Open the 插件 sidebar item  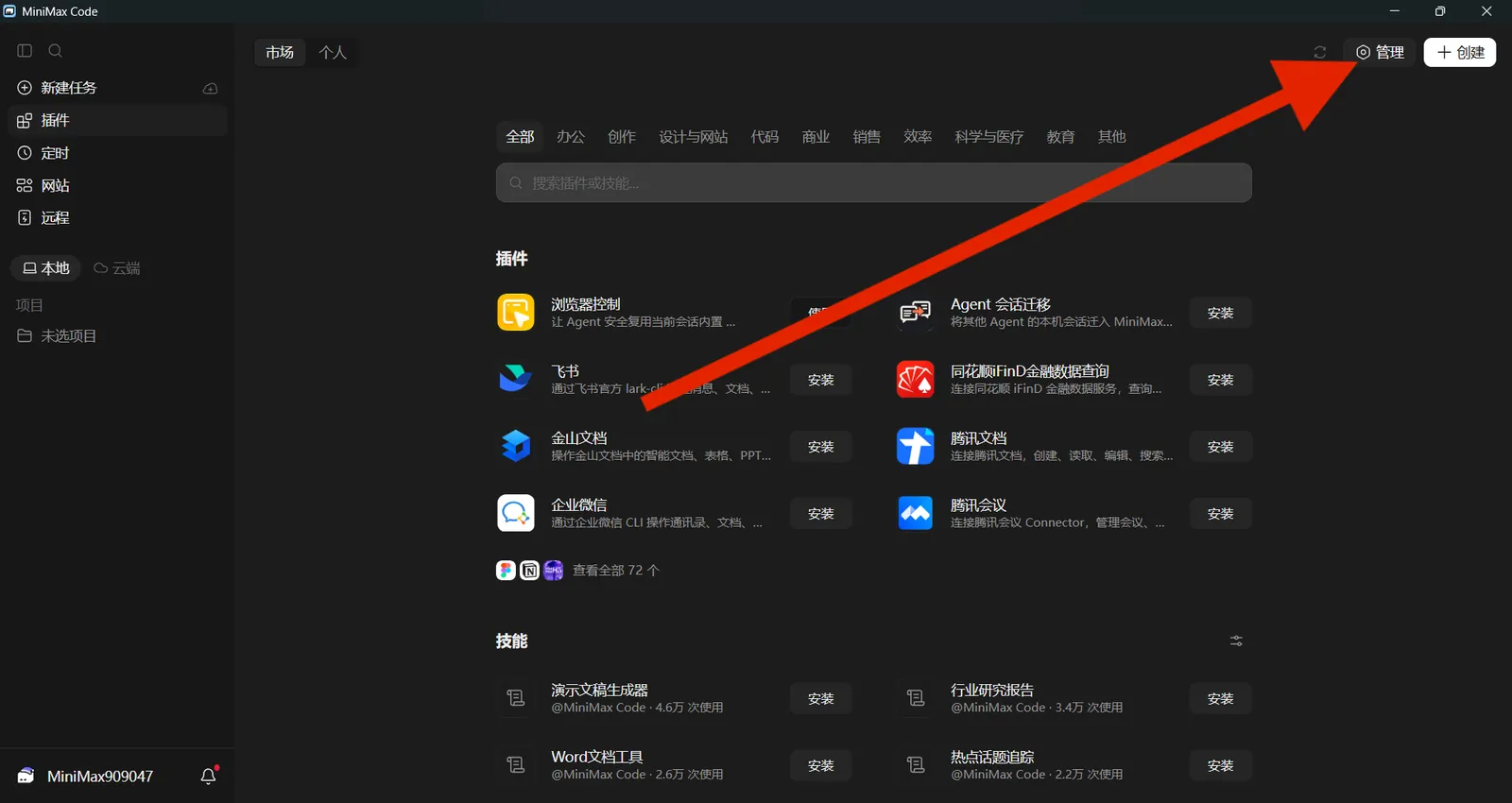[x=117, y=120]
